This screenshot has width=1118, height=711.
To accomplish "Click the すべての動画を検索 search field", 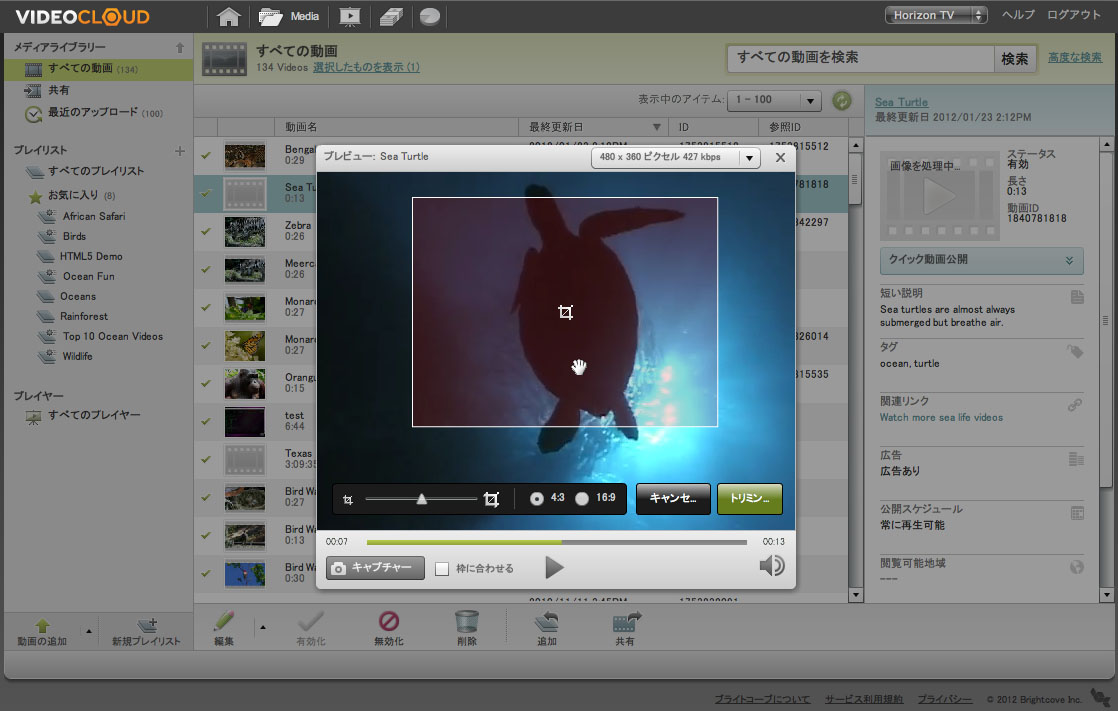I will point(861,58).
